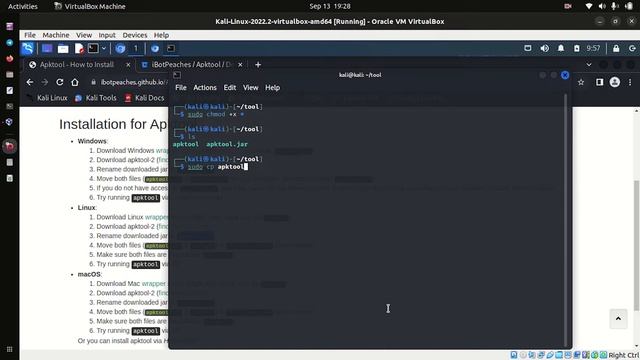The width and height of the screenshot is (640, 360).
Task: Click the scroll-to-top arrow button on page
Action: (x=618, y=318)
